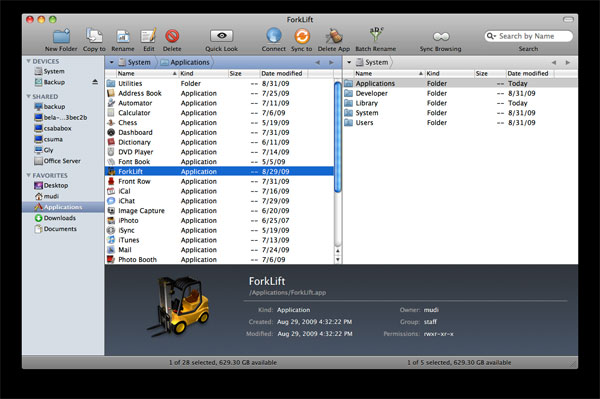The height and width of the screenshot is (399, 600).
Task: Toggle Sync Browsing in the toolbar
Action: (x=441, y=36)
